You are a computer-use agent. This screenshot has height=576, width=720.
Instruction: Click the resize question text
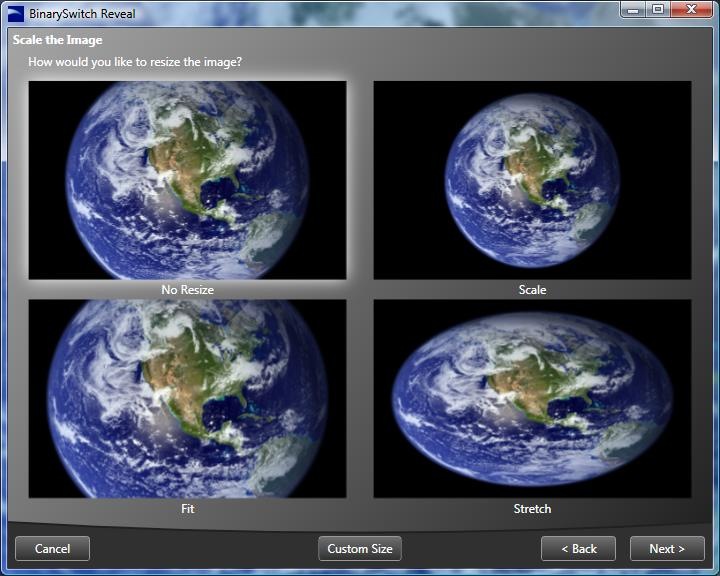[135, 62]
